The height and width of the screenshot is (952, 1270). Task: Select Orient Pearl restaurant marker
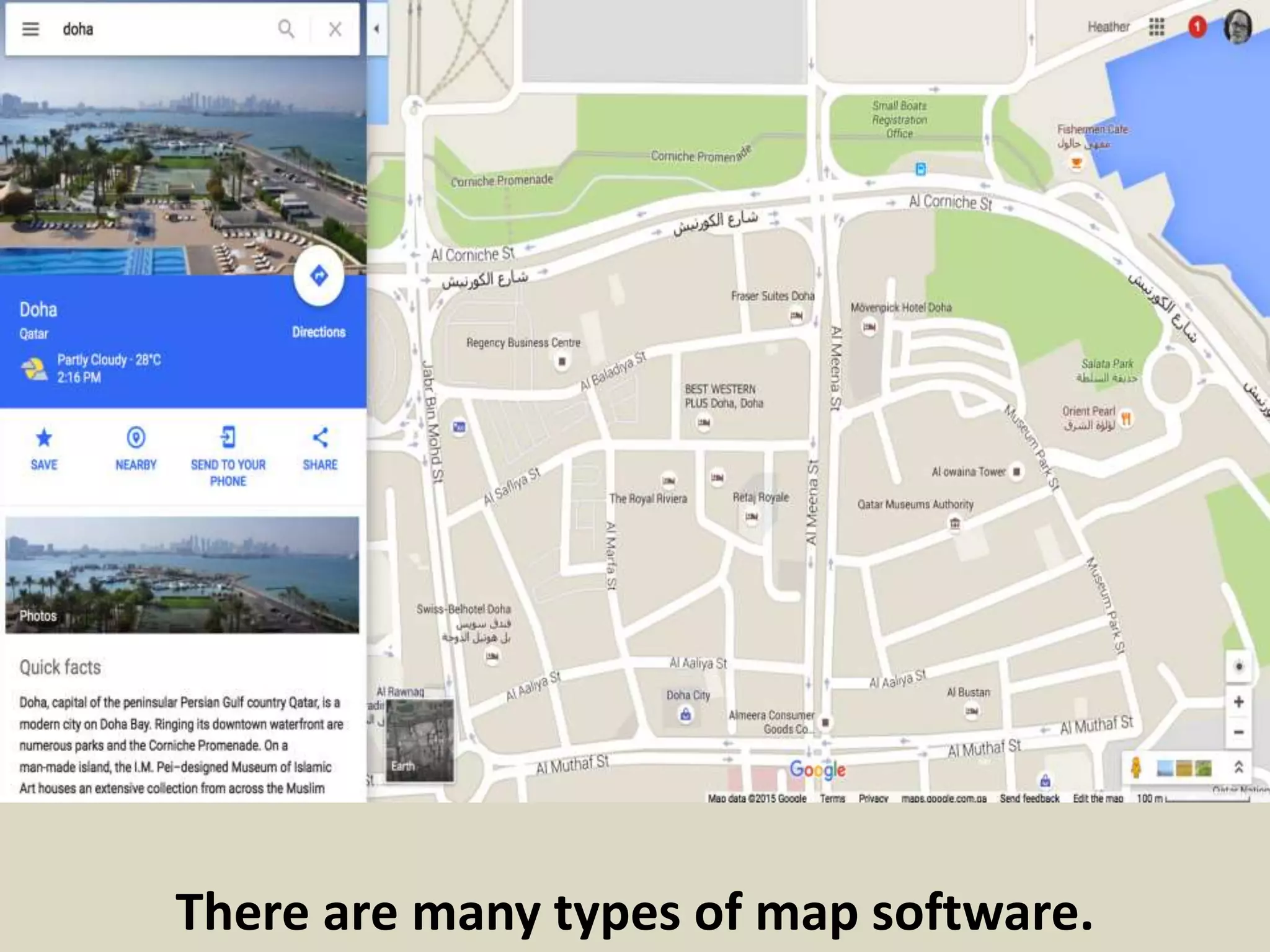point(1126,419)
